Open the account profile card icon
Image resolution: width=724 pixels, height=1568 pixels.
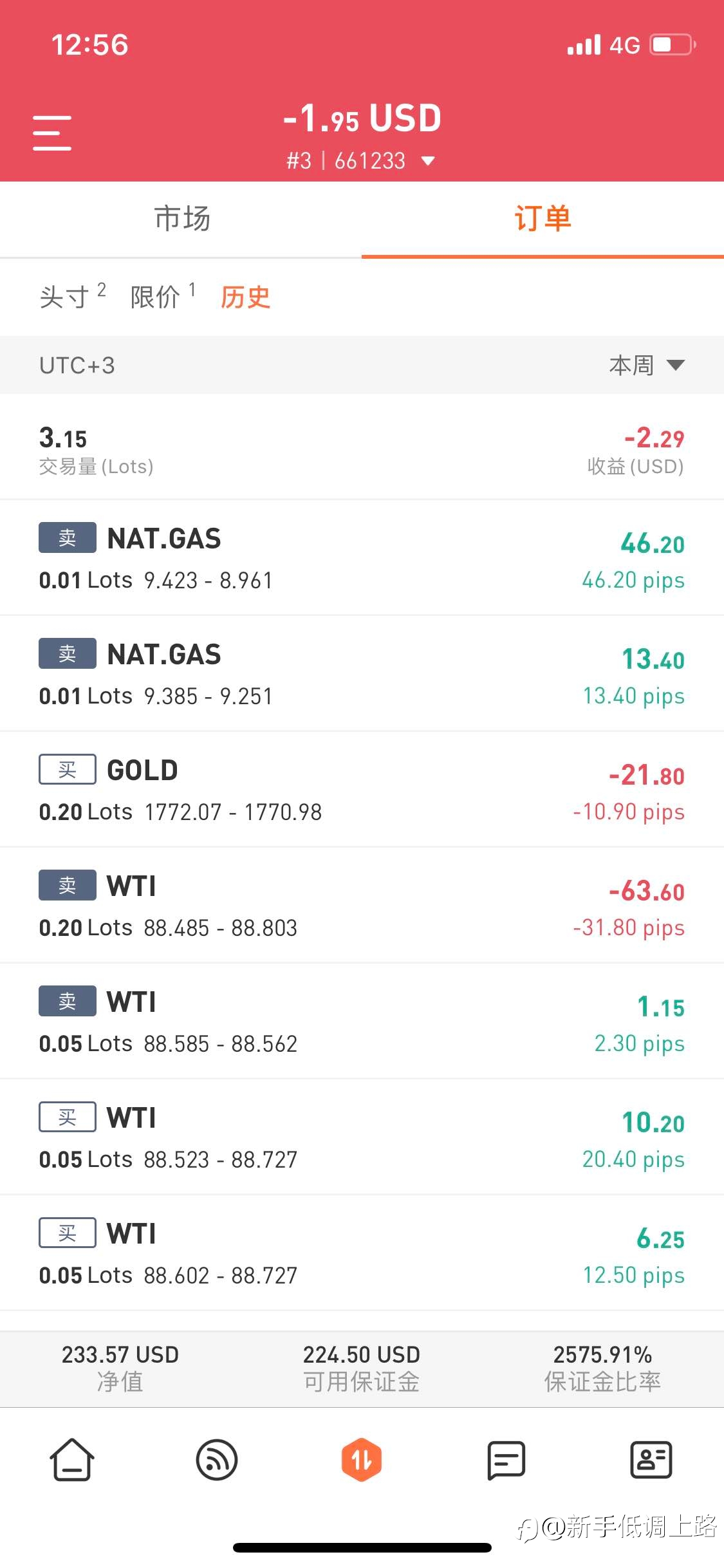pos(651,1460)
